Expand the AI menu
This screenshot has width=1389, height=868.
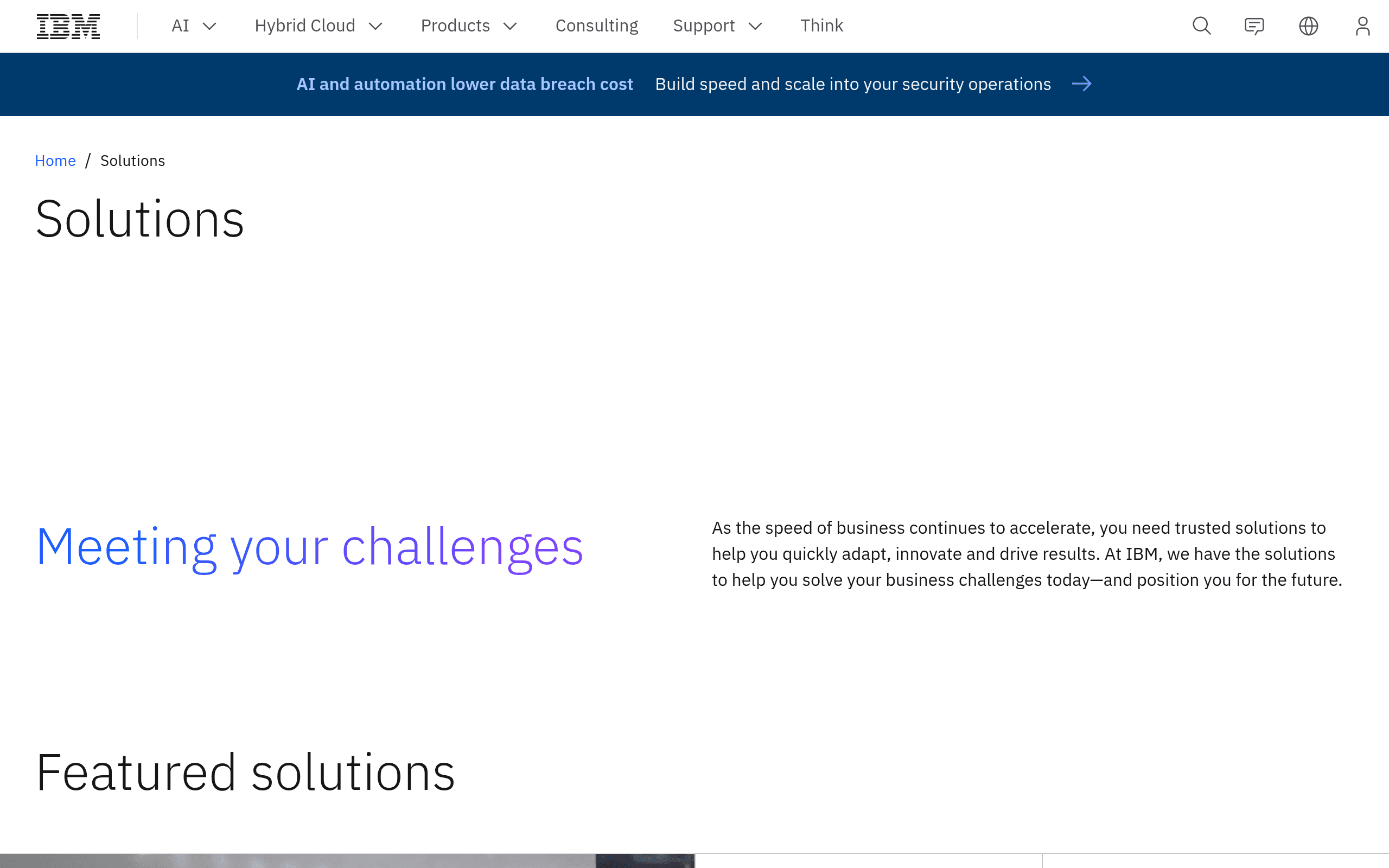pos(194,26)
